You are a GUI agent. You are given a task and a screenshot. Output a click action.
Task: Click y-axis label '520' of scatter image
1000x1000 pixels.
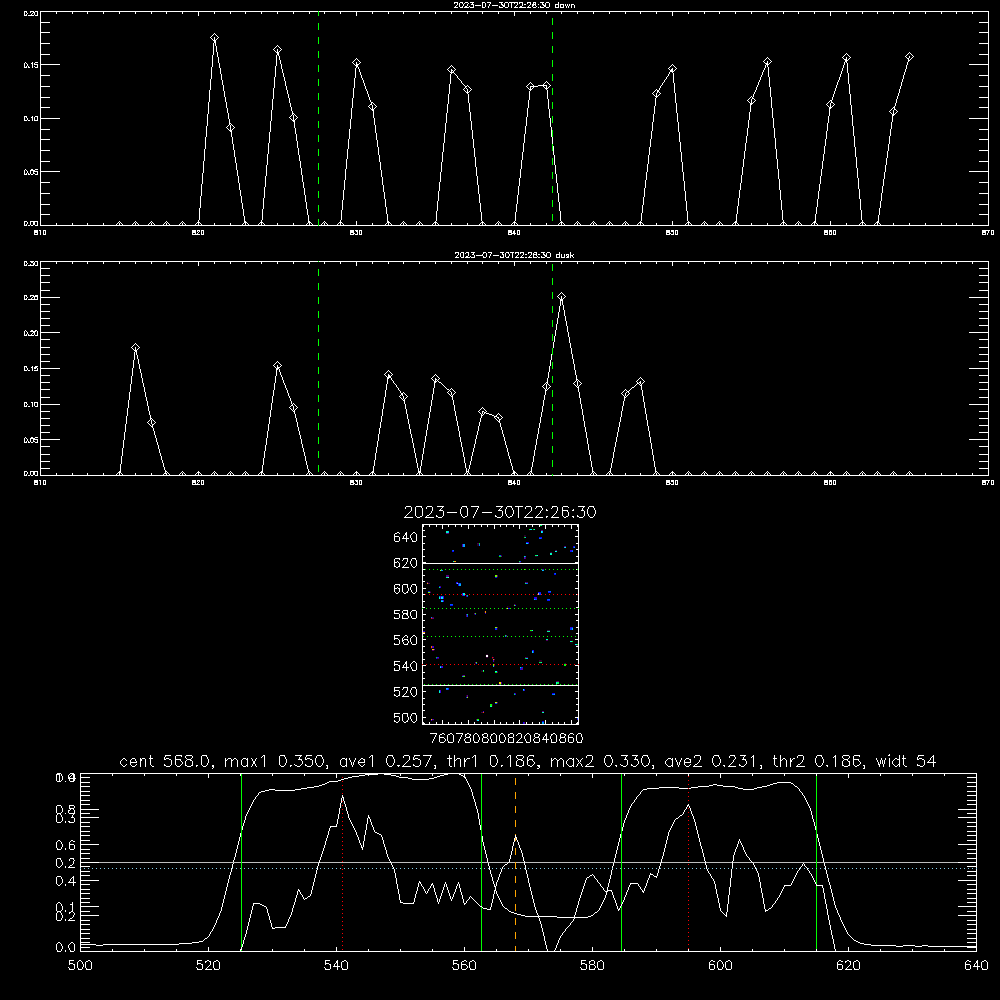pyautogui.click(x=405, y=692)
